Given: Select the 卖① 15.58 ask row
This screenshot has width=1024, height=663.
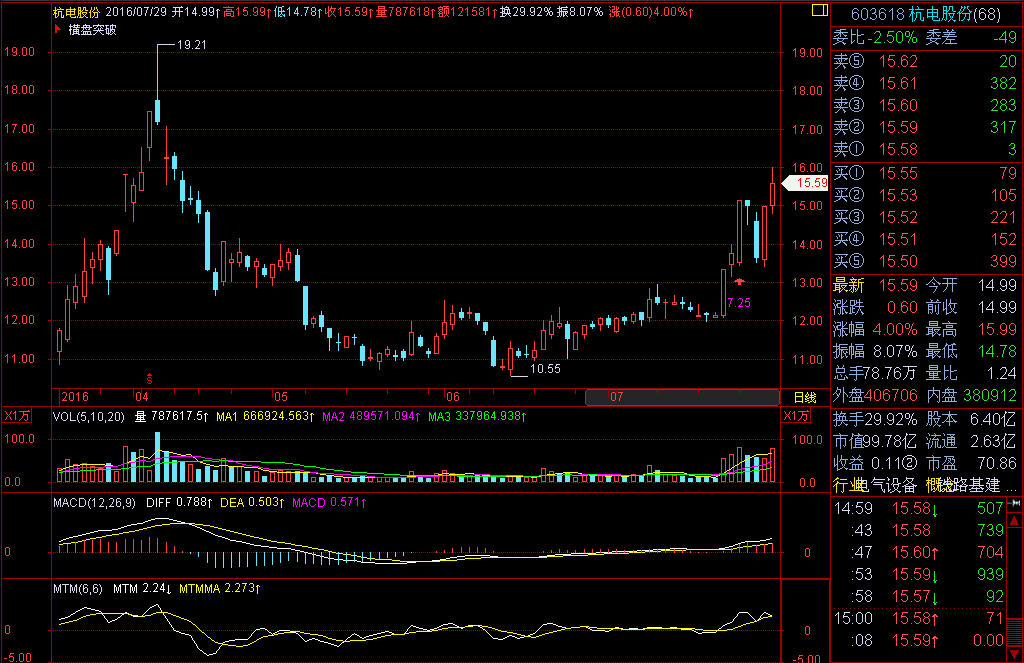Looking at the screenshot, I should click(x=926, y=149).
